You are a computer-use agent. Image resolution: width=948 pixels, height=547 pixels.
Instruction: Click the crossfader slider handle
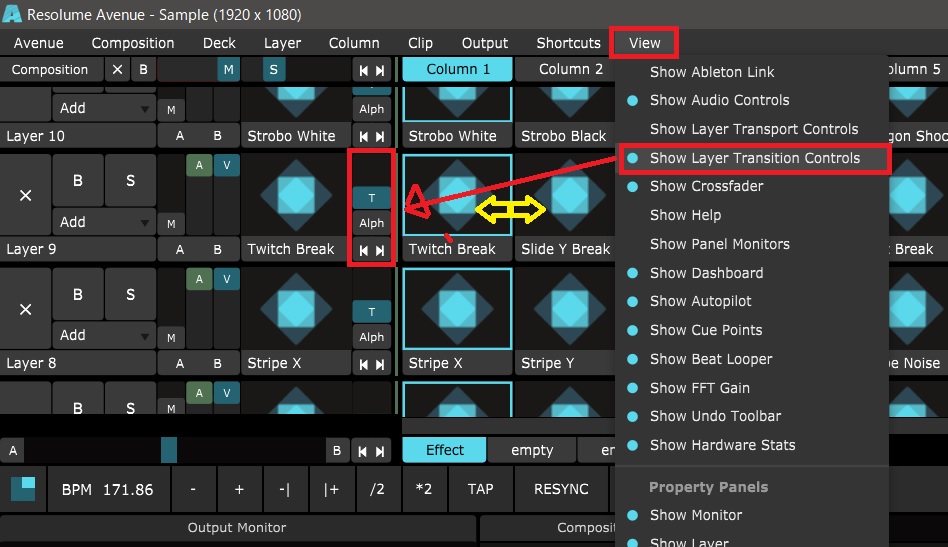[169, 450]
